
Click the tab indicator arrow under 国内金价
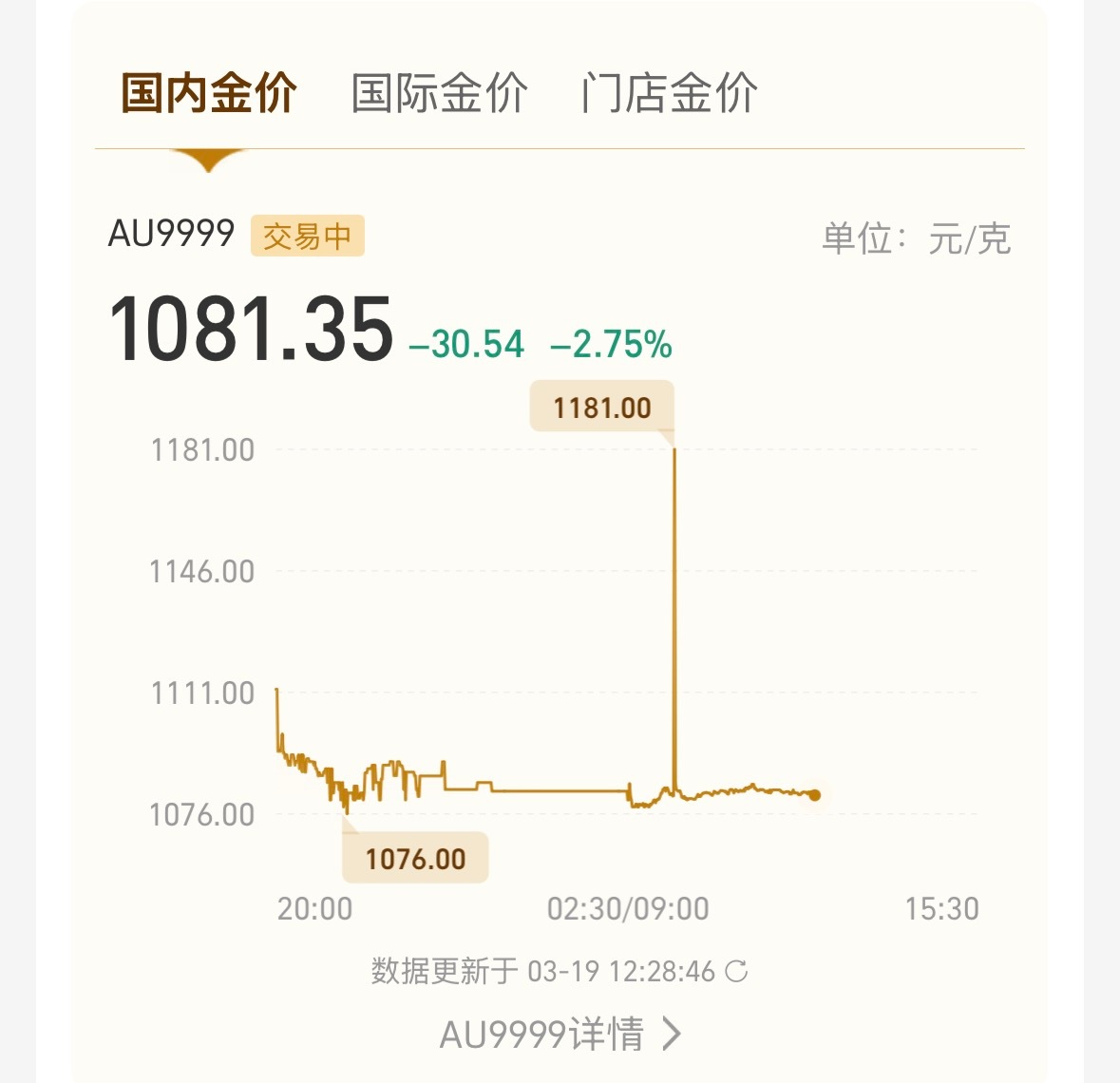(209, 159)
